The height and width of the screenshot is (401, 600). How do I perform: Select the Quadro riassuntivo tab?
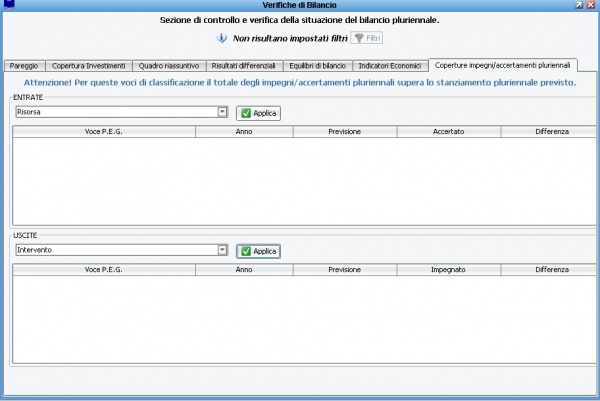click(x=169, y=65)
